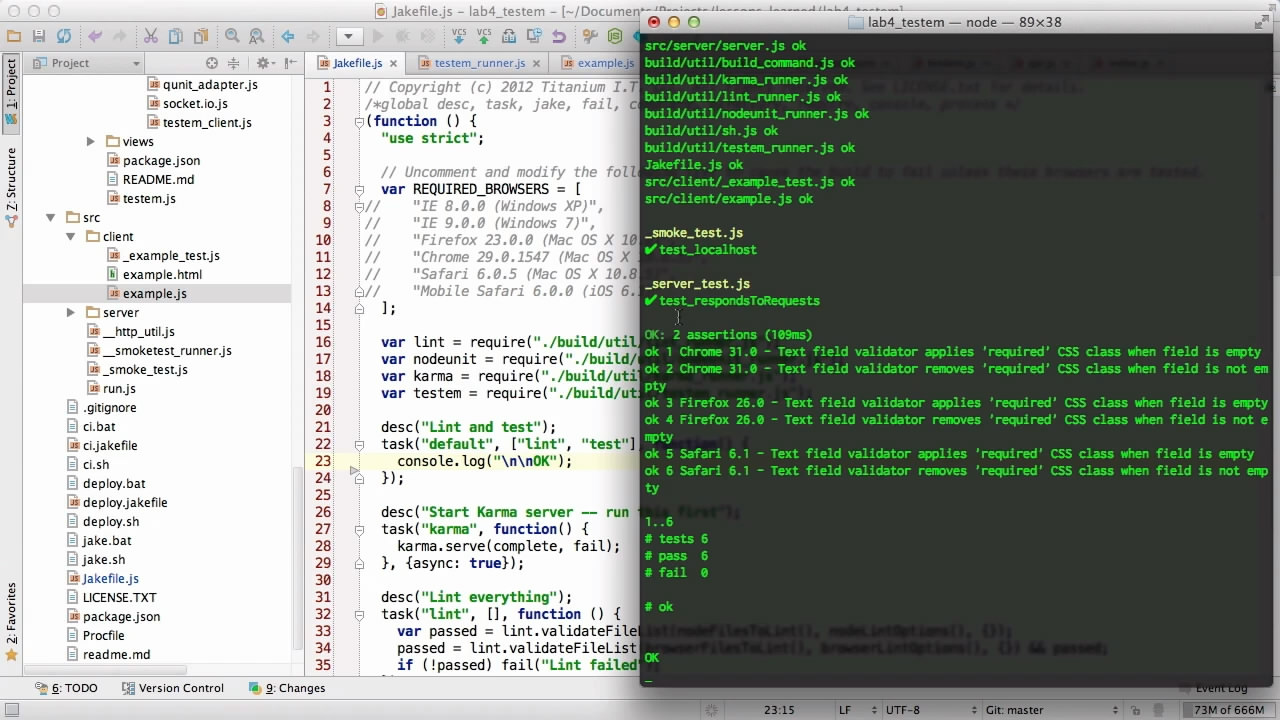Click the Replace magnifier icon
This screenshot has width=1280, height=720.
256,36
